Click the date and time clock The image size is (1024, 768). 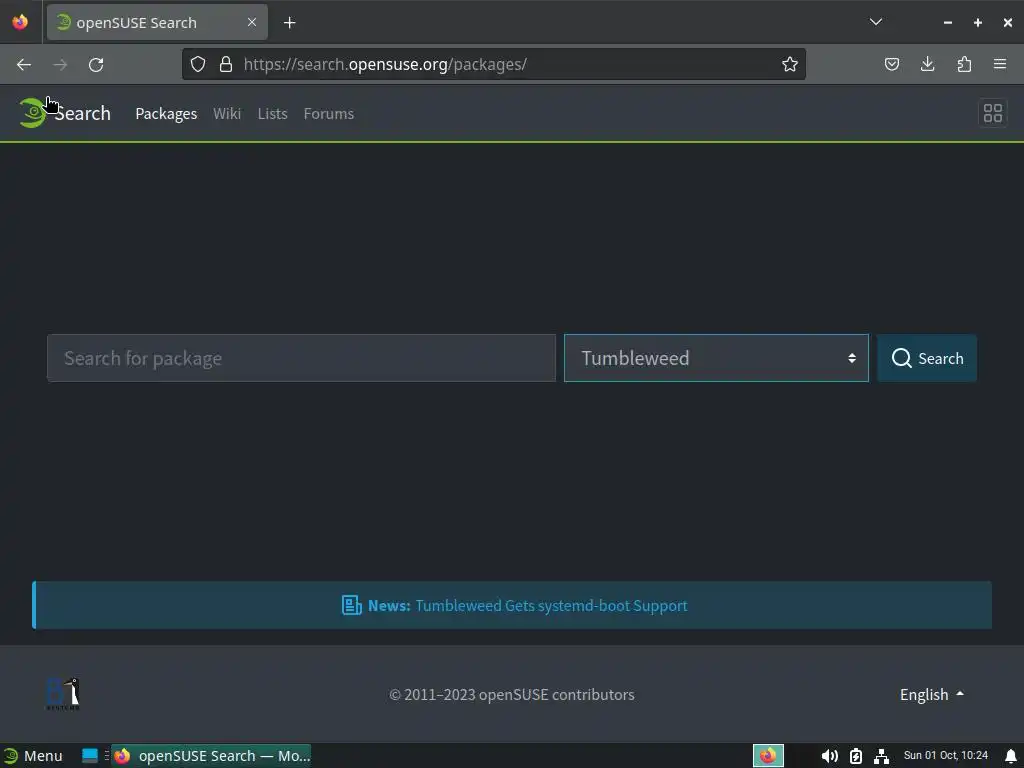click(945, 756)
